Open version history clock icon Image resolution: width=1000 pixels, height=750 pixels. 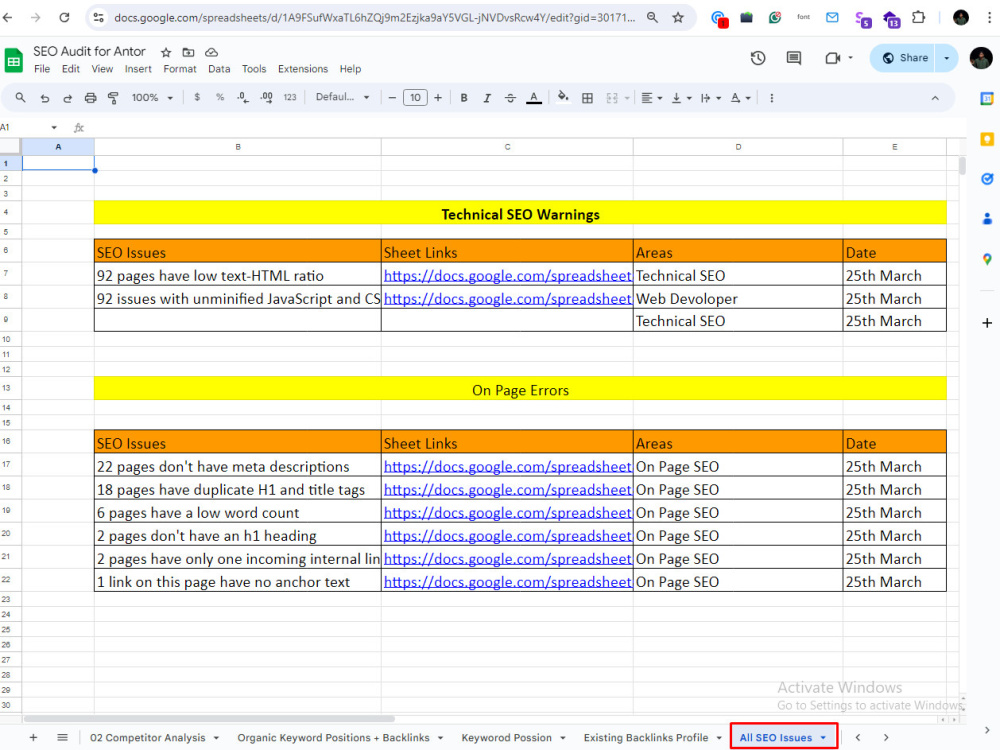(758, 58)
